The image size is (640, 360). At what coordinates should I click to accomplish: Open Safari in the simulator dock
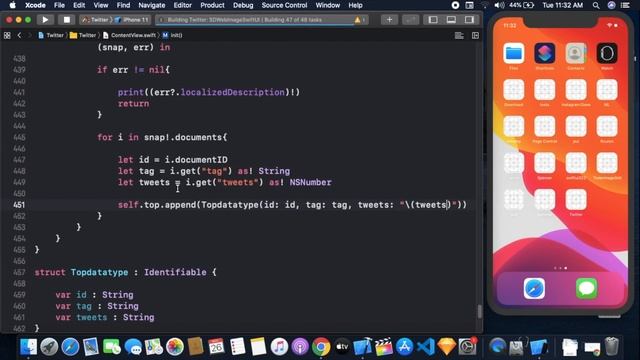534,288
